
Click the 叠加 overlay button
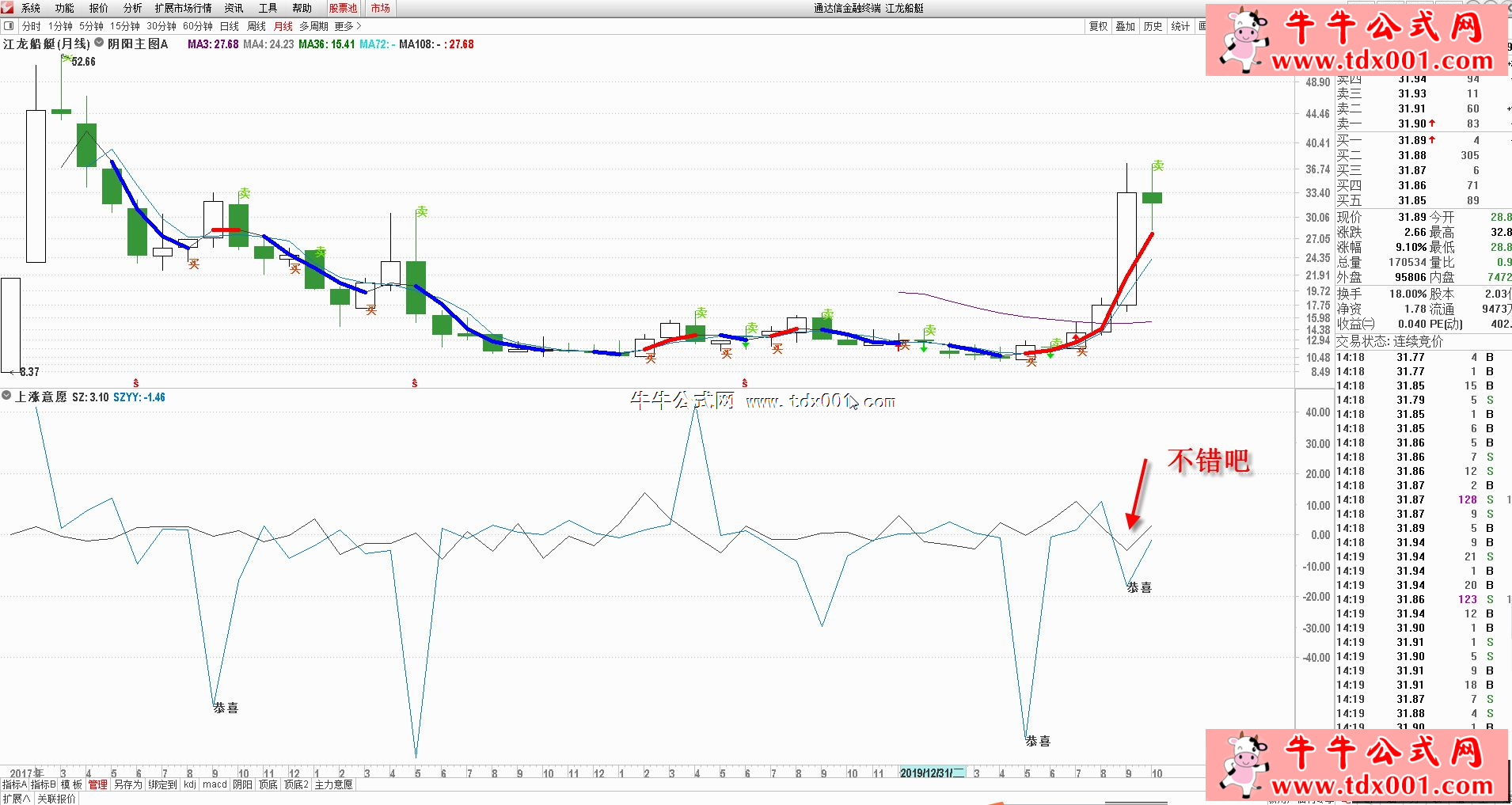click(1126, 26)
